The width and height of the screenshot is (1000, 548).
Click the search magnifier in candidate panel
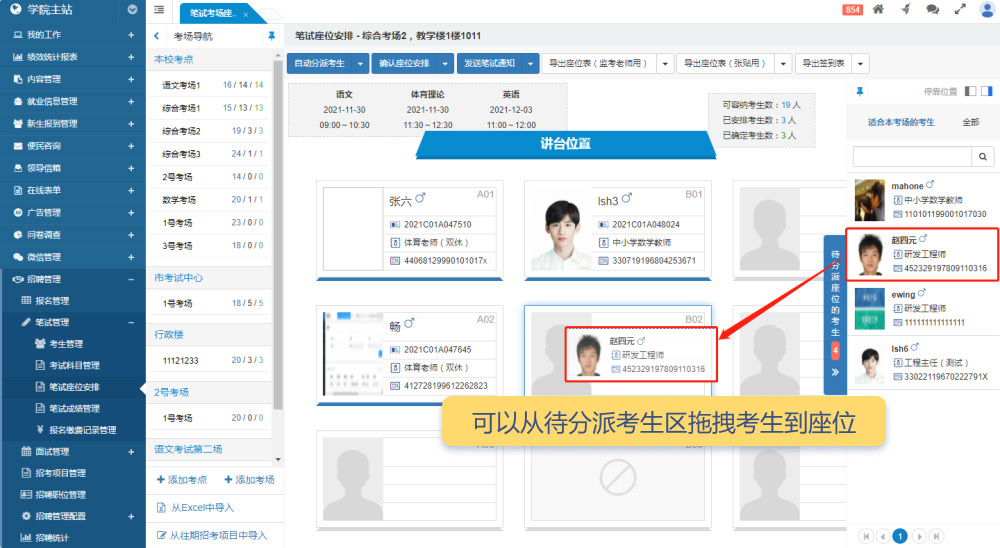coord(984,157)
